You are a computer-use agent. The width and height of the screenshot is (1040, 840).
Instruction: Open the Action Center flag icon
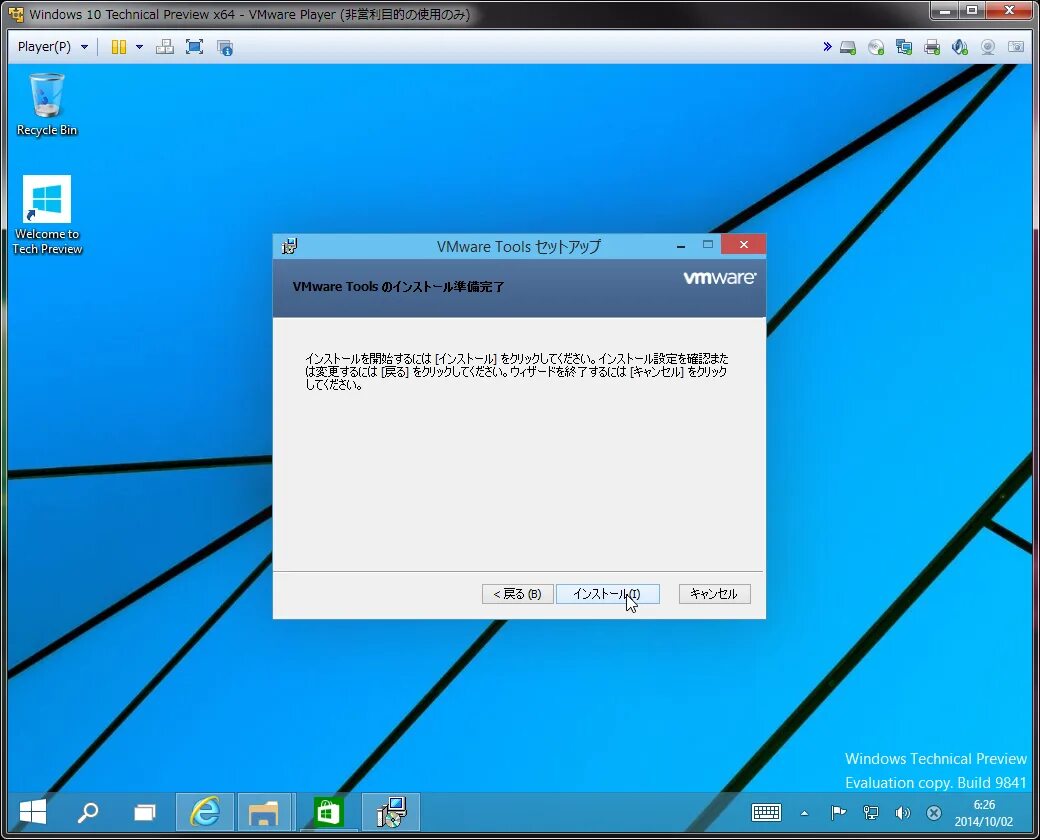(x=838, y=812)
